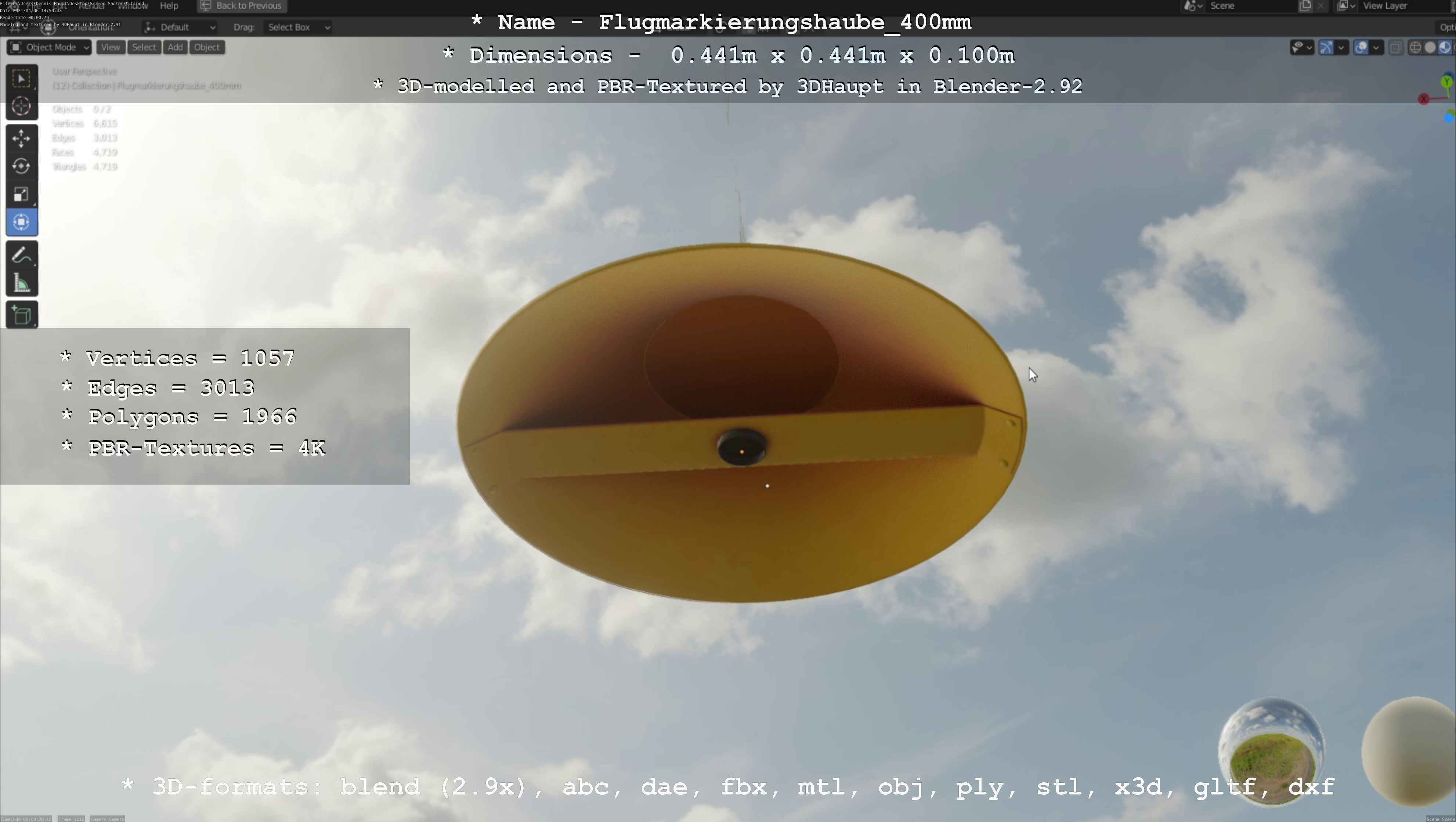The height and width of the screenshot is (822, 1456).
Task: Click the View Layer browse icon
Action: tap(1346, 6)
